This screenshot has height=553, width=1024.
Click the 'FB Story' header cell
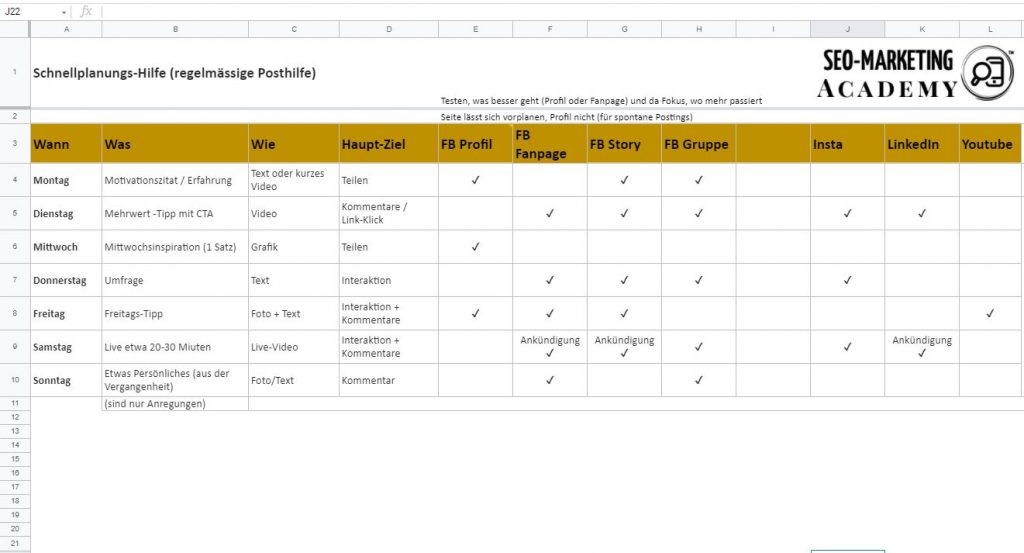tap(624, 144)
